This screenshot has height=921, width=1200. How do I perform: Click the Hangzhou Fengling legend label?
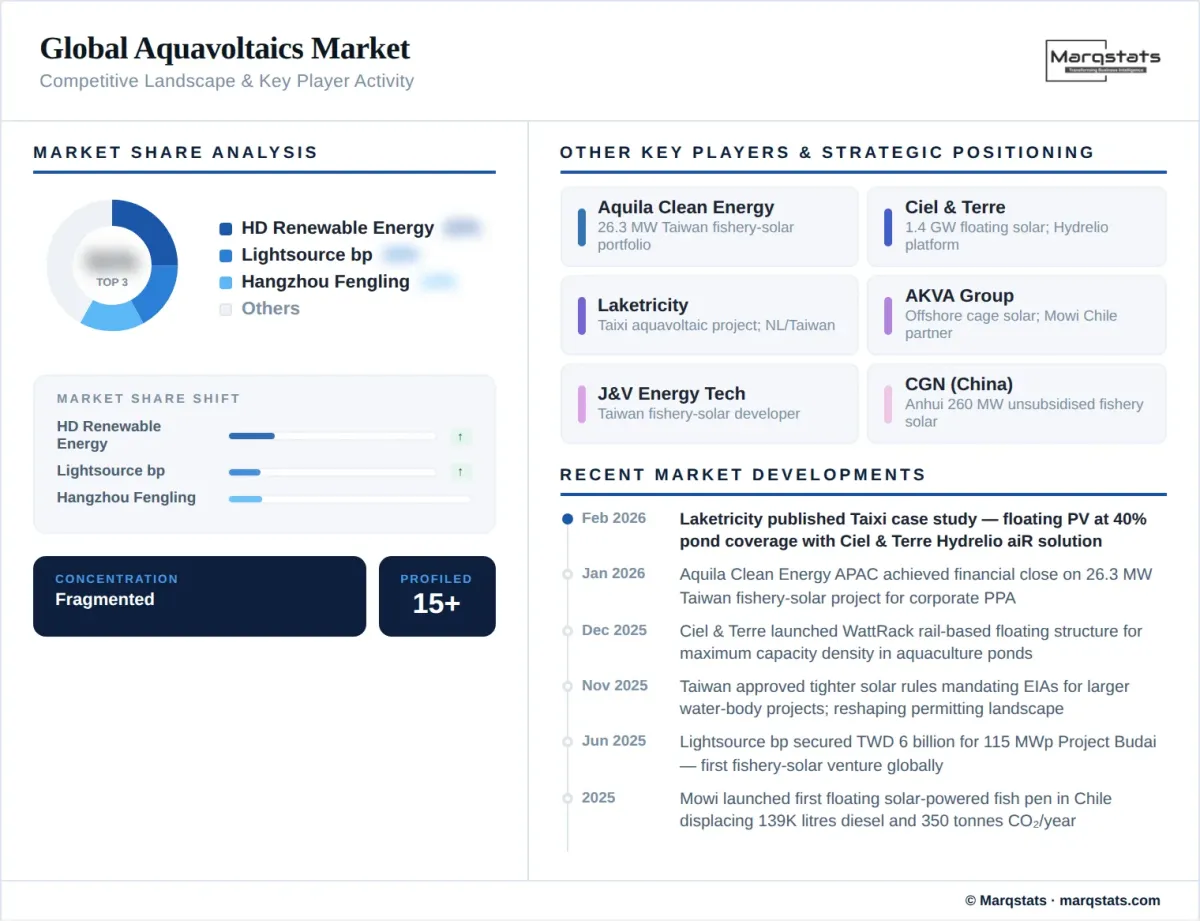click(326, 282)
